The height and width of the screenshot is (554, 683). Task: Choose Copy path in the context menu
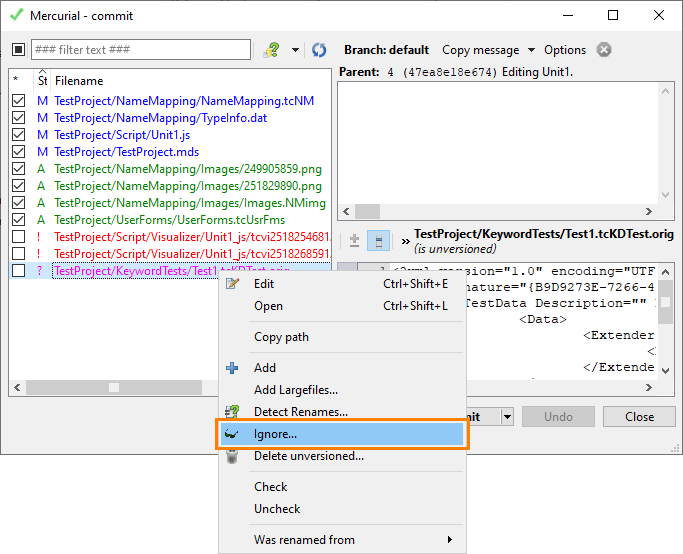click(281, 337)
